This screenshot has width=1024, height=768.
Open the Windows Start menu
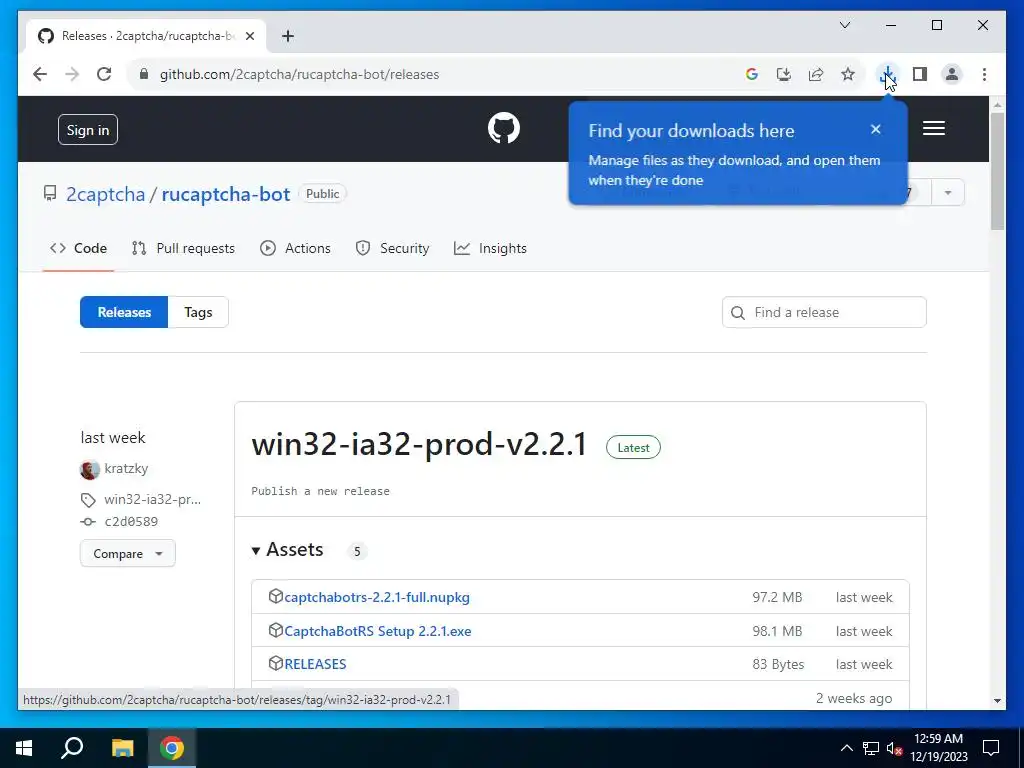tap(24, 748)
